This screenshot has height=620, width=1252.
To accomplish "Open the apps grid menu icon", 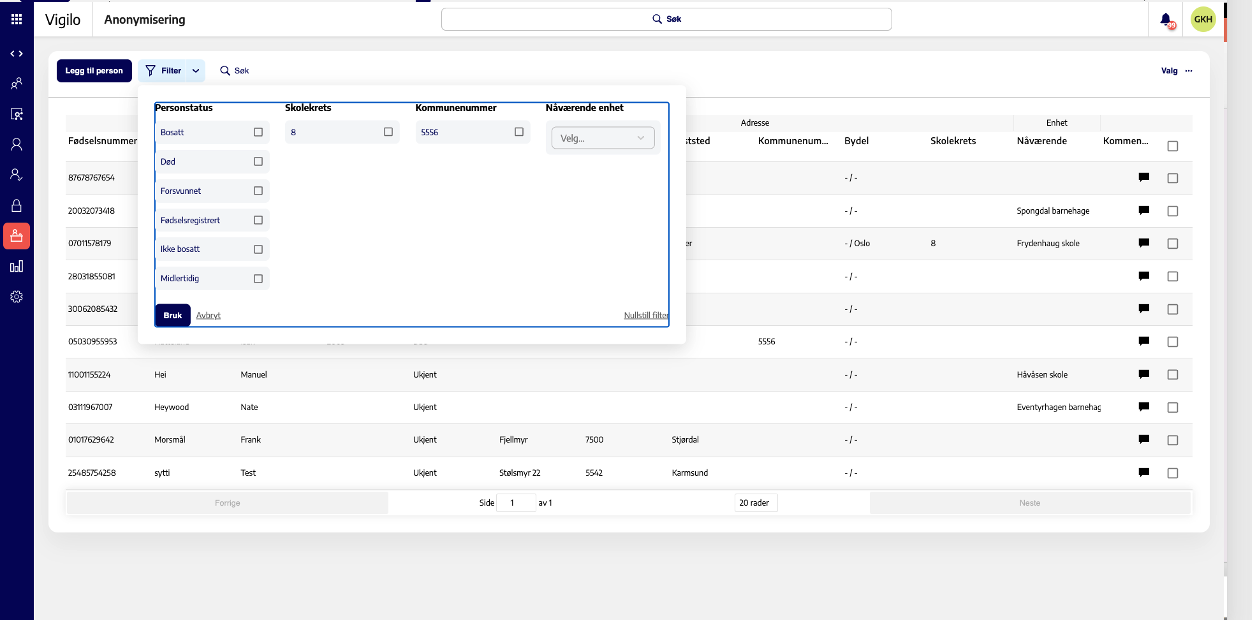I will pos(16,19).
